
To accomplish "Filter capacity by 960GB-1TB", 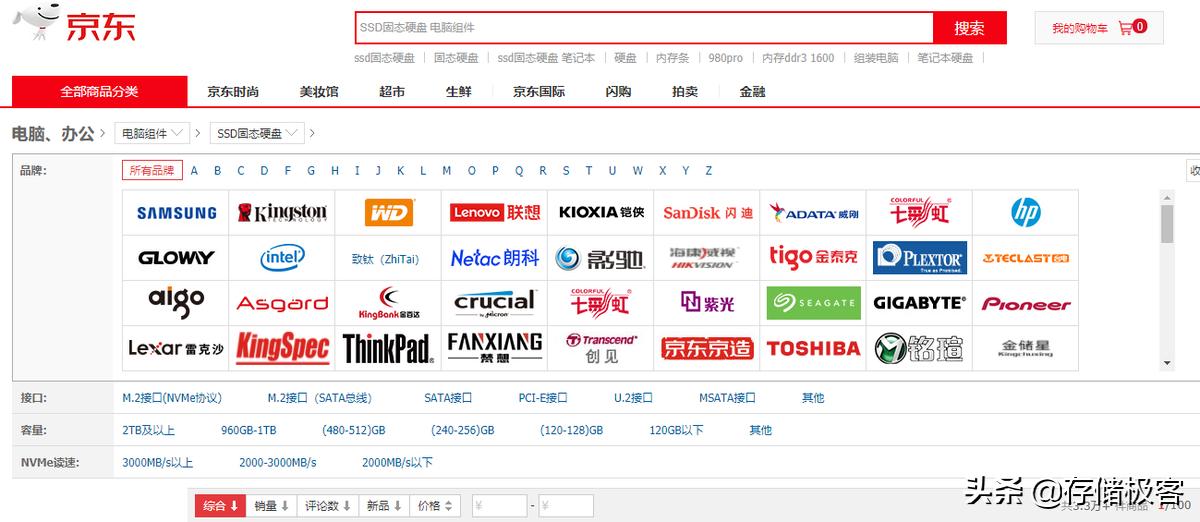I will point(249,430).
